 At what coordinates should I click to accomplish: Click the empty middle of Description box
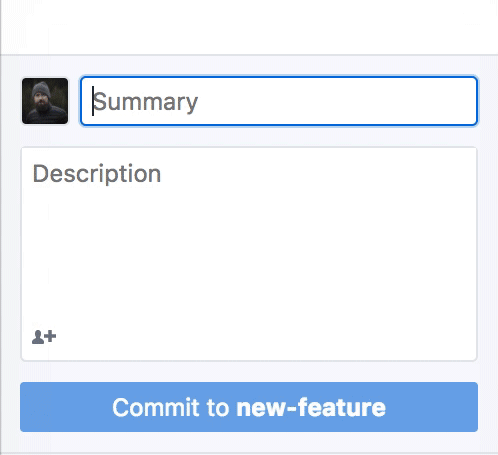click(249, 254)
